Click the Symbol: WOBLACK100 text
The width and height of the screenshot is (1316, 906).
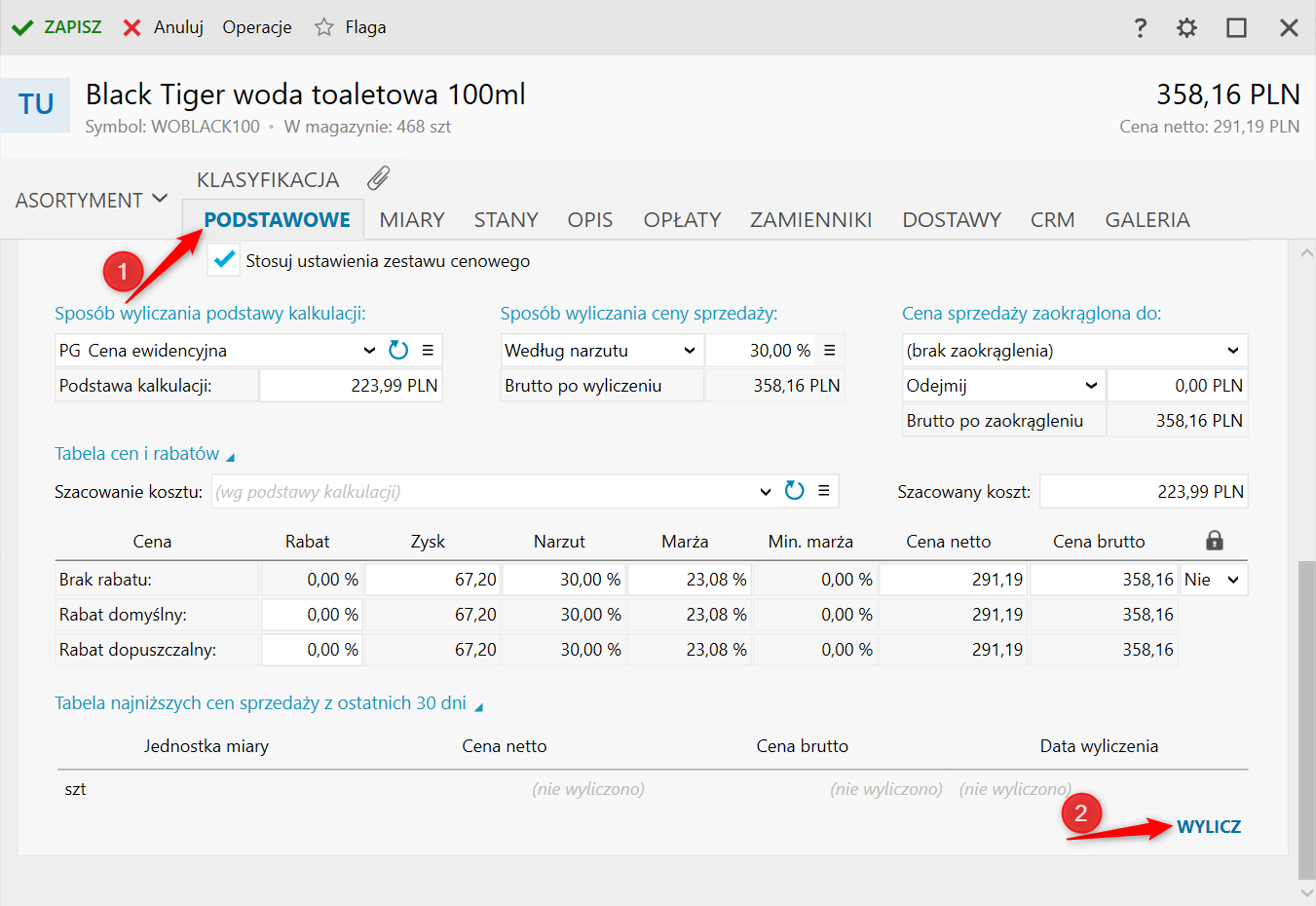click(x=172, y=127)
